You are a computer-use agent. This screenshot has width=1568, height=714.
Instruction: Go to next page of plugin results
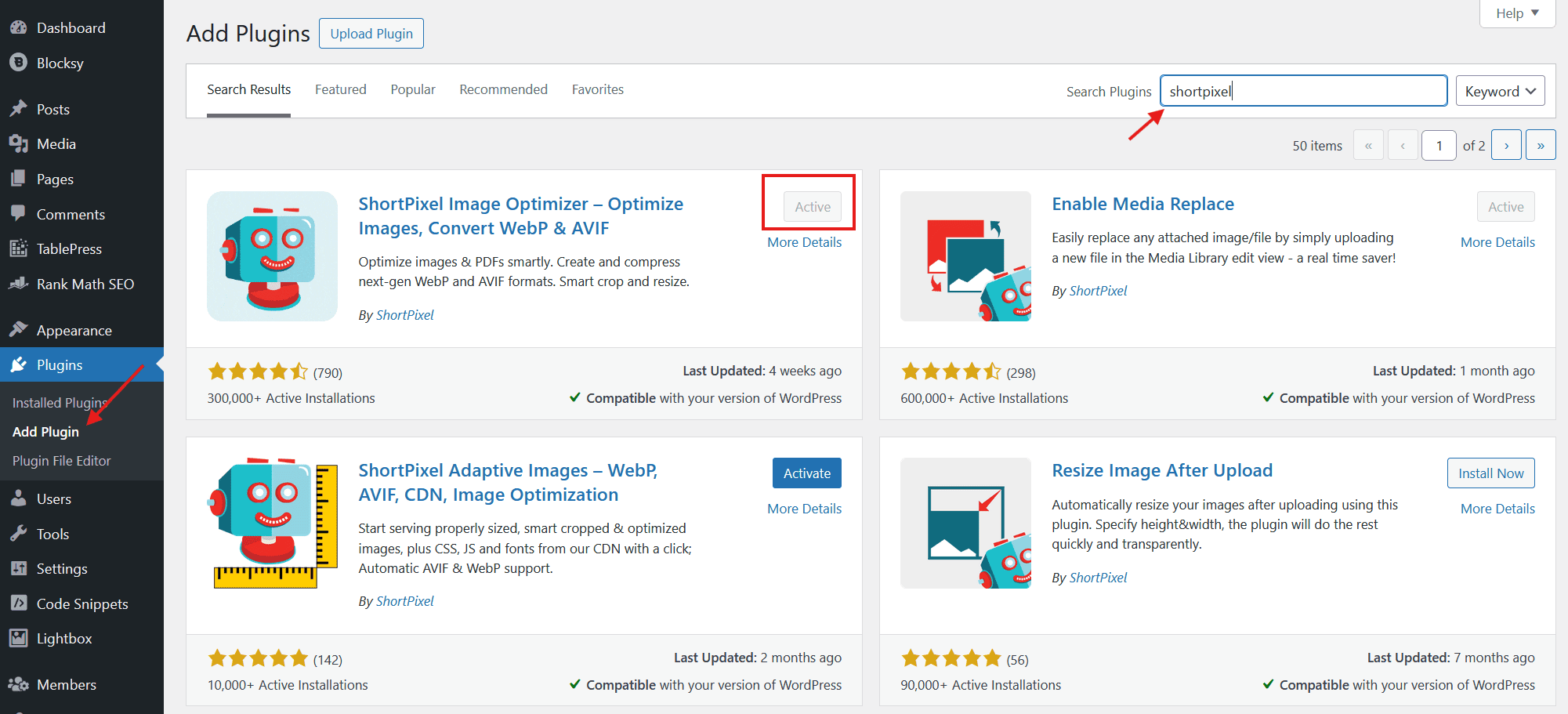(x=1506, y=146)
